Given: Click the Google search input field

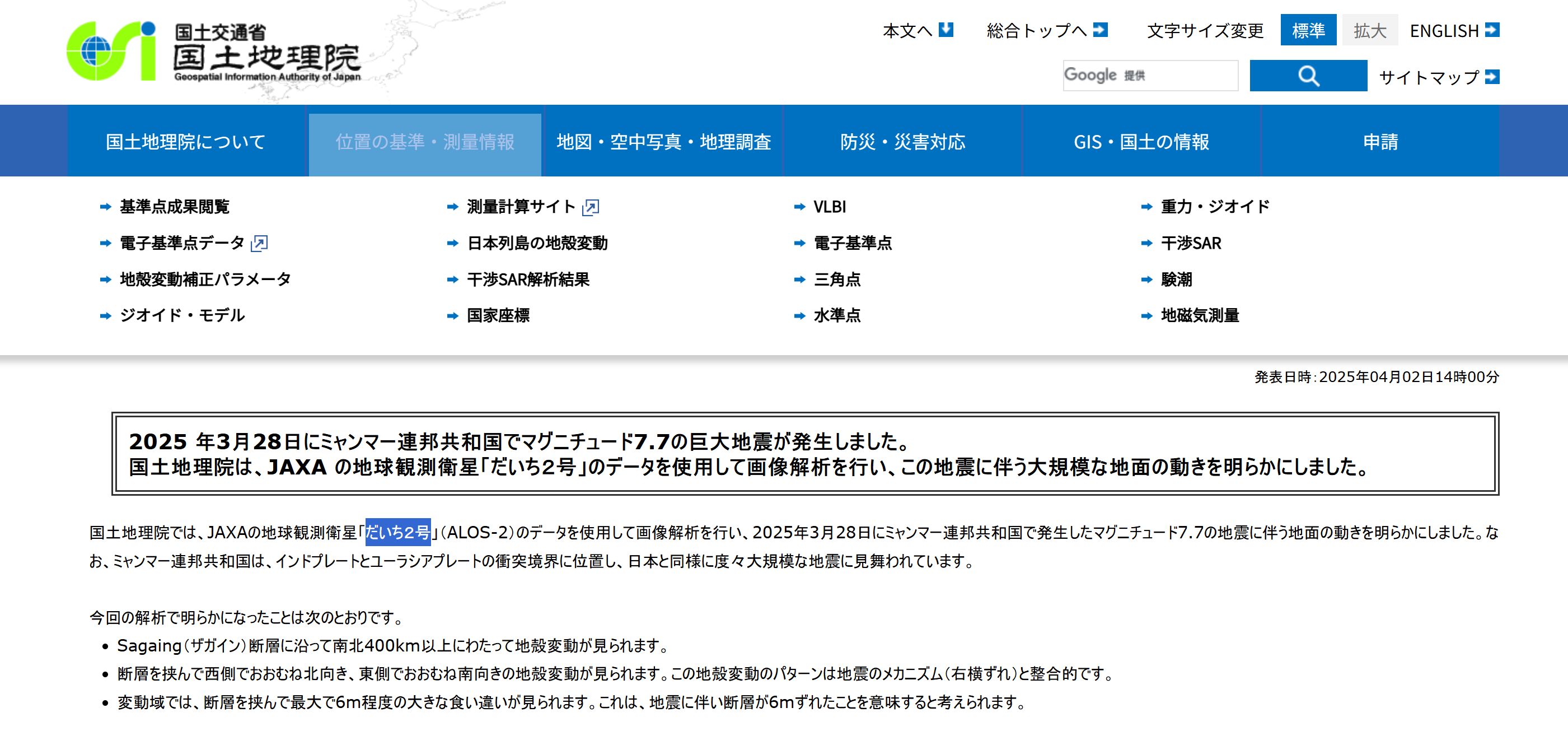Looking at the screenshot, I should click(1150, 76).
